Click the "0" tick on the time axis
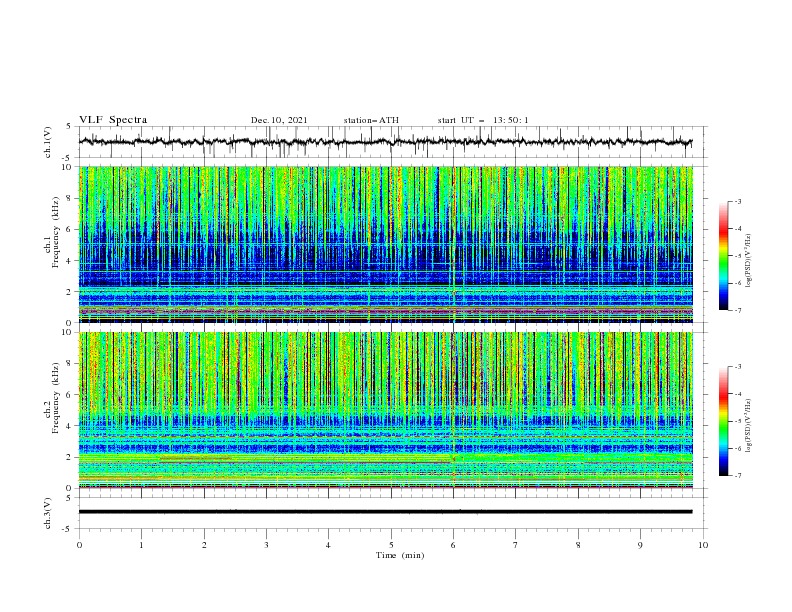 pos(79,545)
